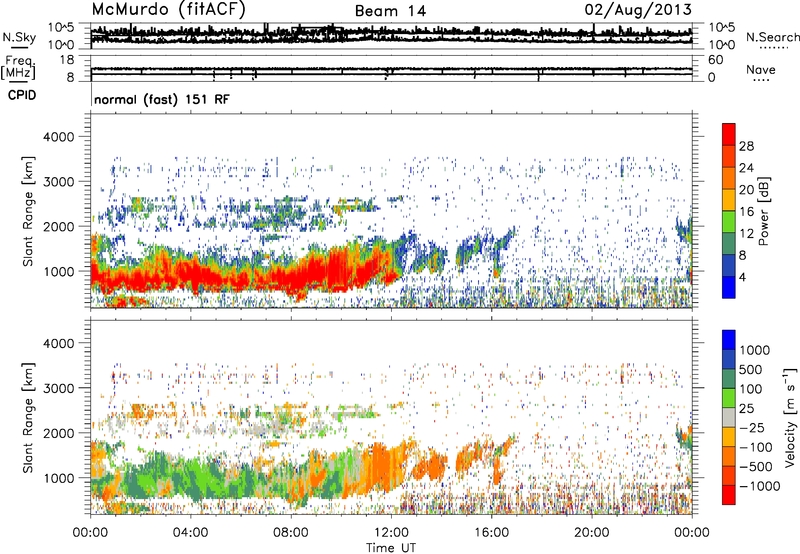The height and width of the screenshot is (554, 800).
Task: Click the Velocity [m s-1] colorbar title
Action: [x=790, y=417]
